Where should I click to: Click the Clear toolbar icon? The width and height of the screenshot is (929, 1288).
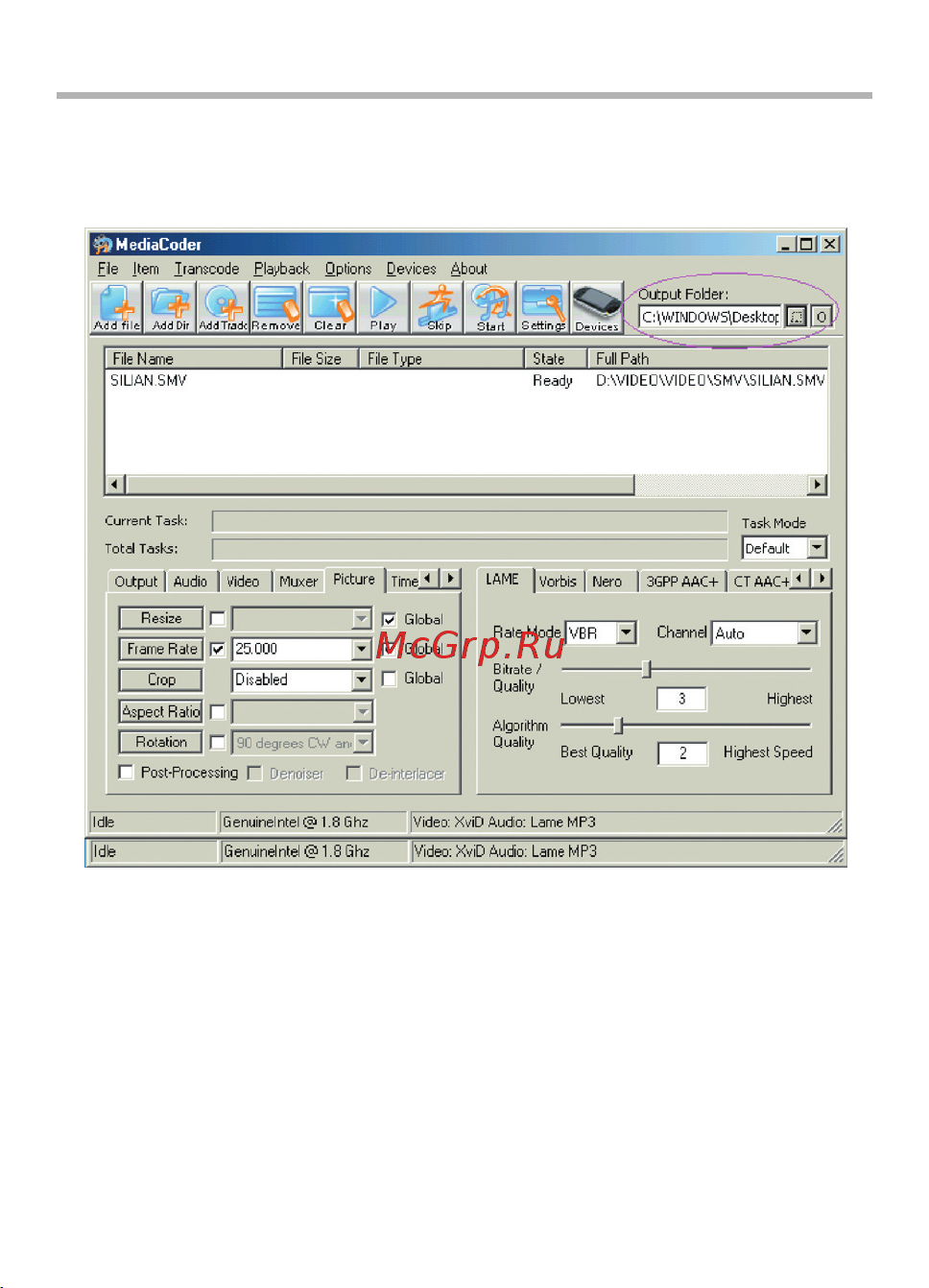click(330, 307)
